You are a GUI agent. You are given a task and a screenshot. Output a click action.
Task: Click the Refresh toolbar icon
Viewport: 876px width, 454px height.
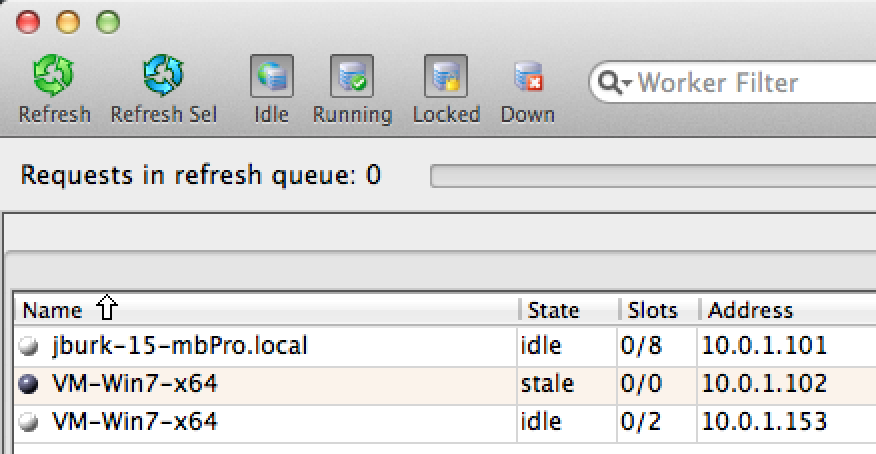tap(54, 76)
